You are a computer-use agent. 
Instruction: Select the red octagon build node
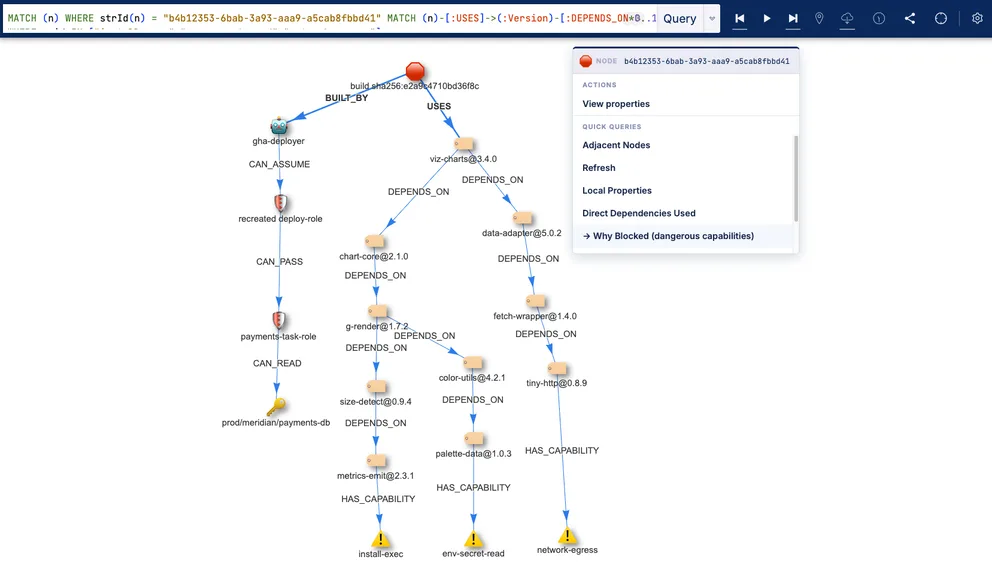point(415,71)
